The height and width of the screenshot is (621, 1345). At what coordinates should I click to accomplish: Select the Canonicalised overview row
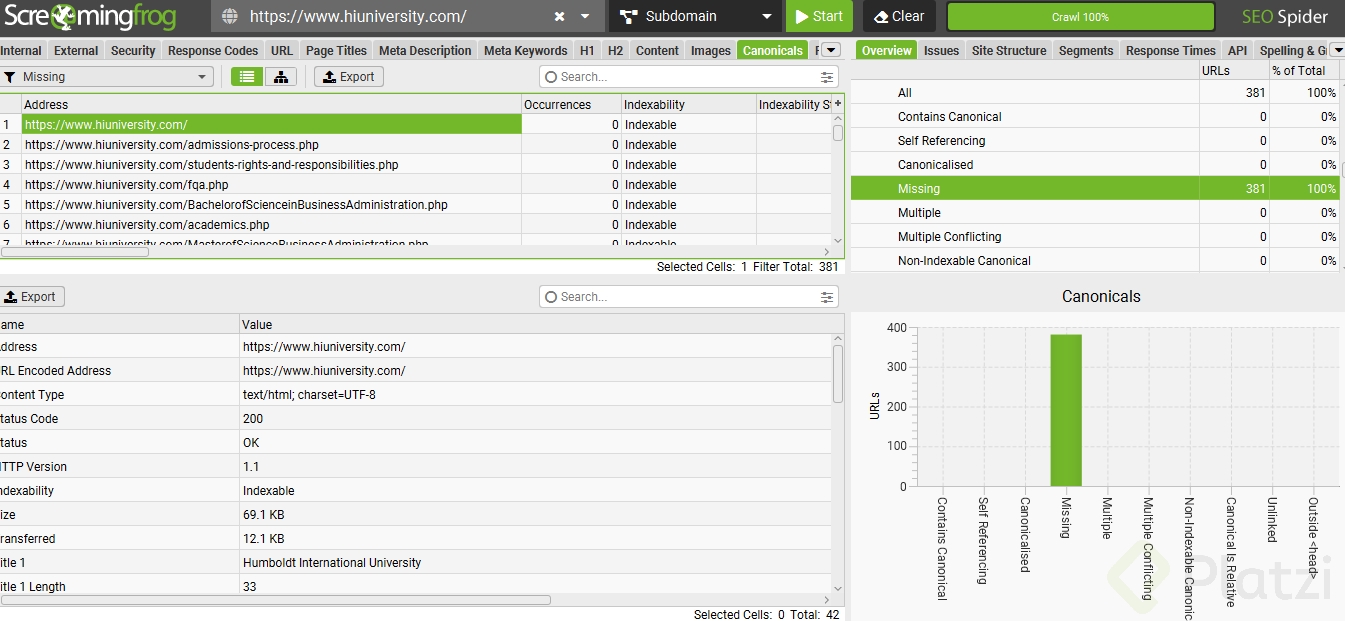point(1095,165)
